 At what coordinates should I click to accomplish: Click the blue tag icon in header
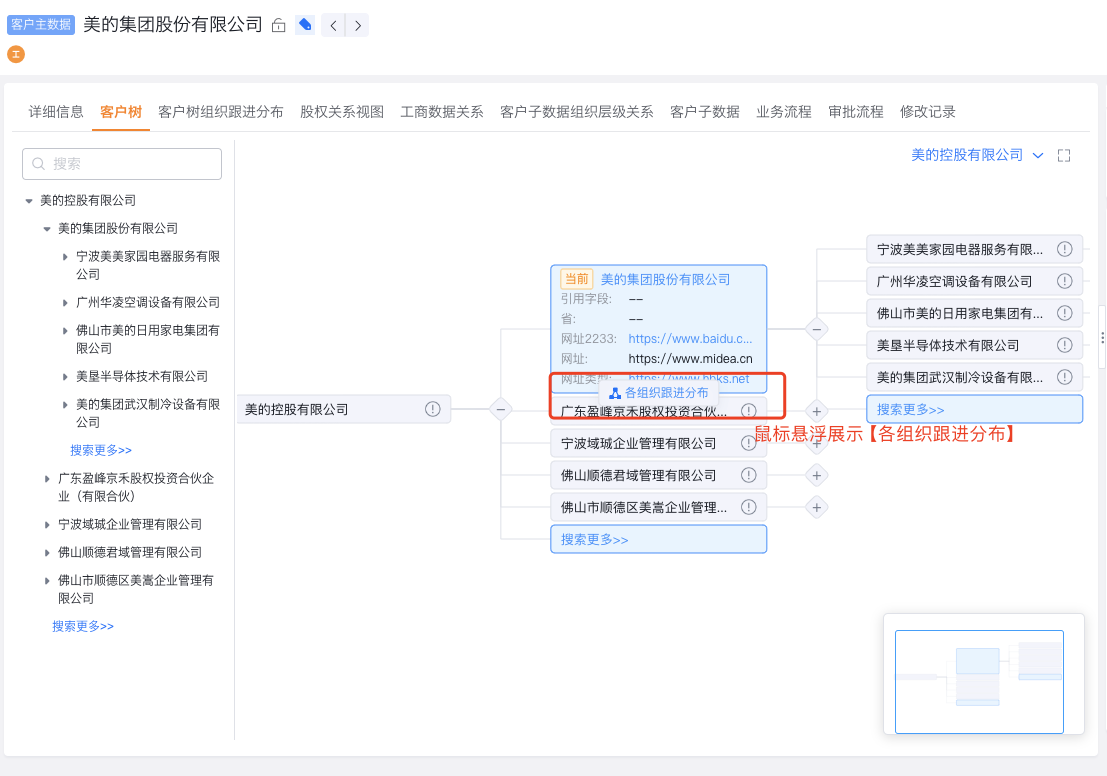click(x=305, y=25)
